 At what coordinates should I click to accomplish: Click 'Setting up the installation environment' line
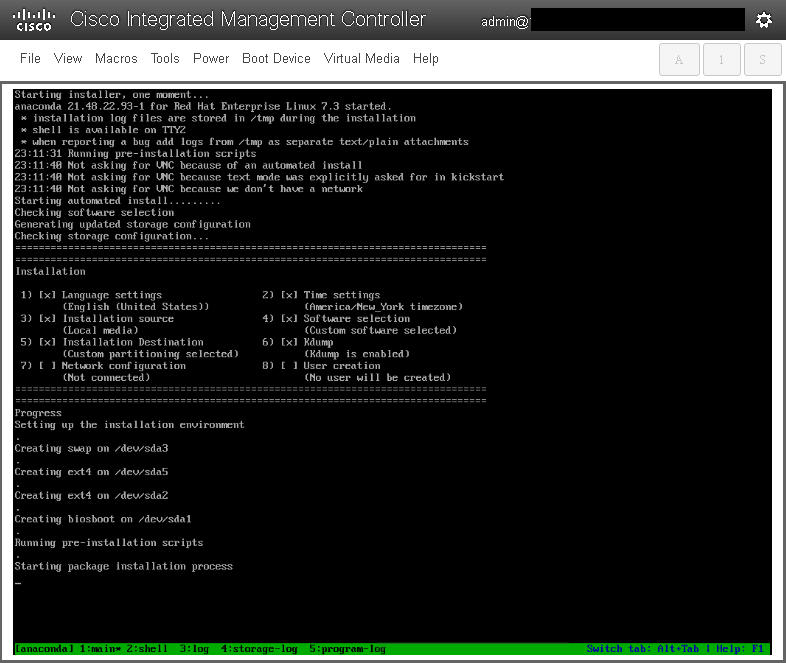coord(129,425)
